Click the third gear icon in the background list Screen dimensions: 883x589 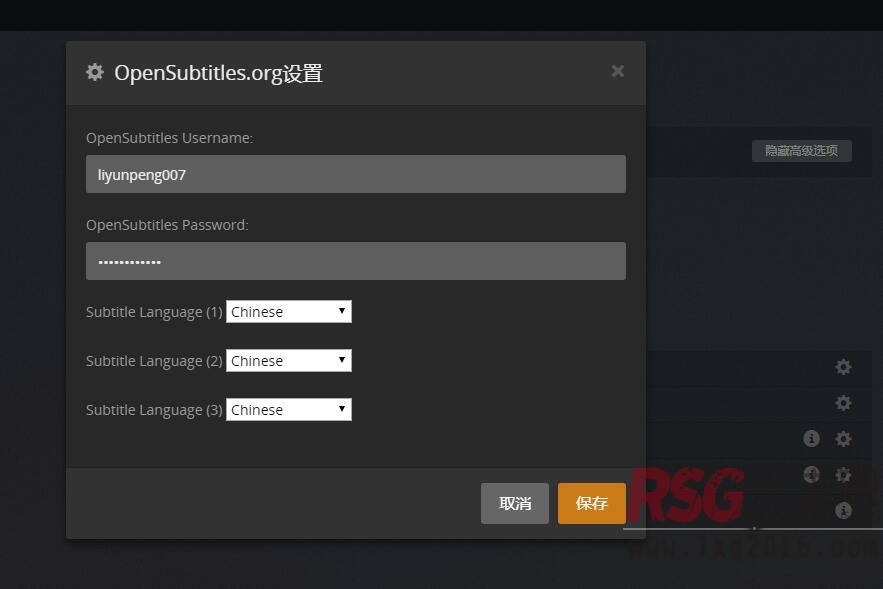(843, 439)
